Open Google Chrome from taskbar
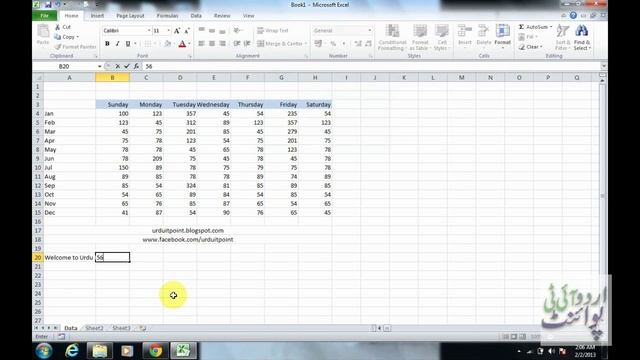 click(155, 351)
